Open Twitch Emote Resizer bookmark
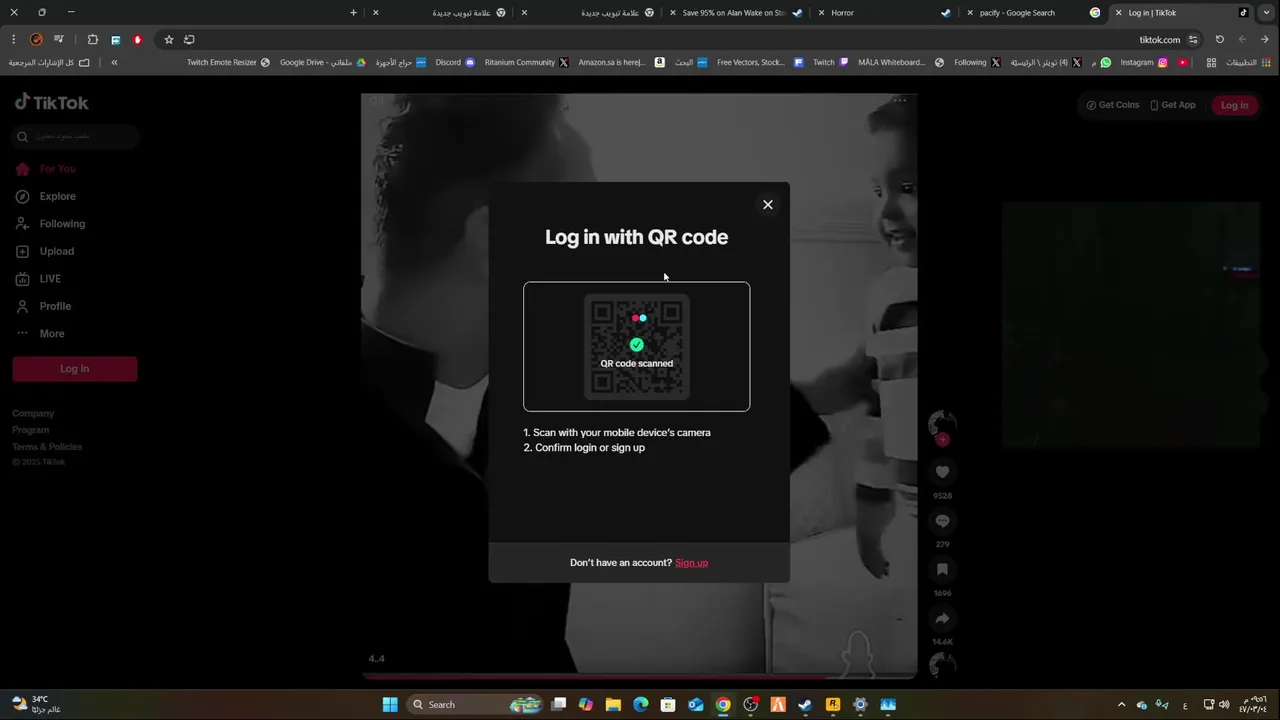 (228, 62)
